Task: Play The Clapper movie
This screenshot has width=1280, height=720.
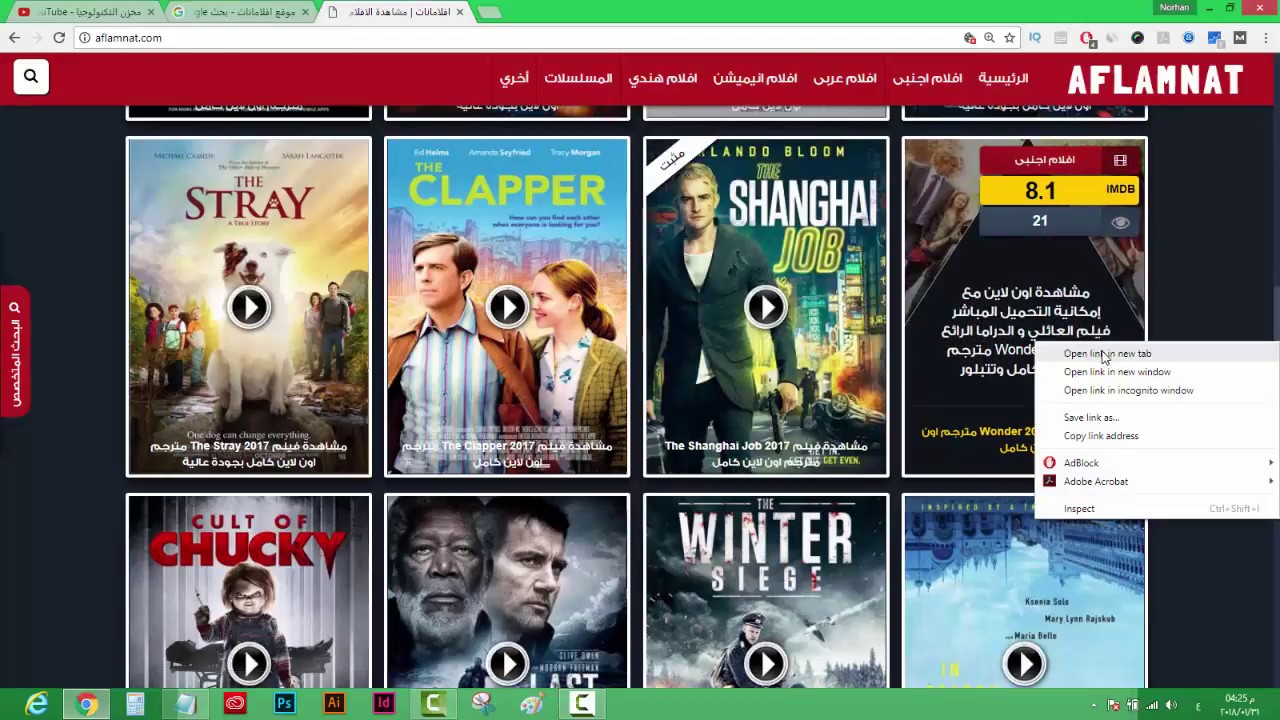Action: [x=507, y=307]
